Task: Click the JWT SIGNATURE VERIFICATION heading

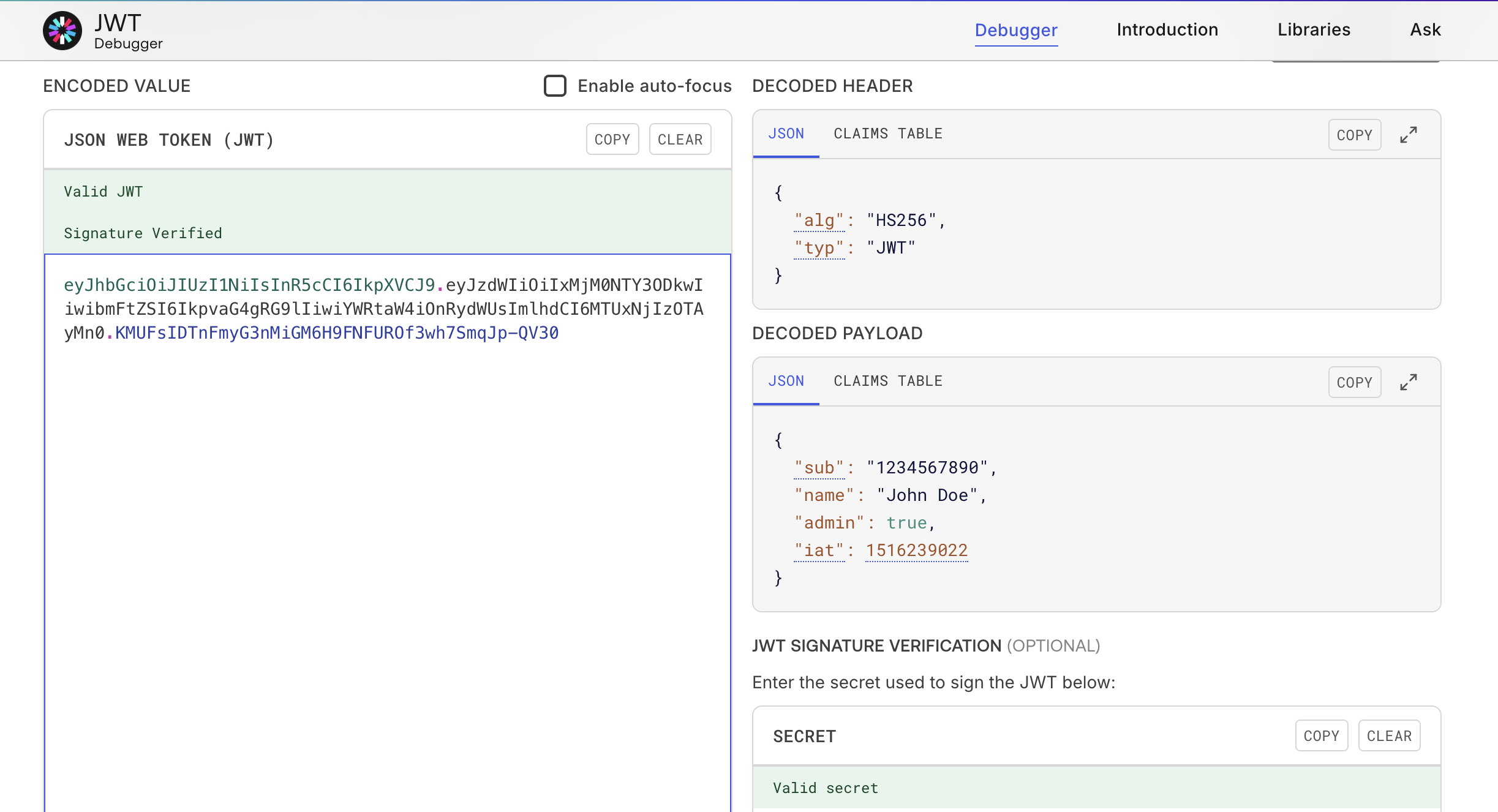Action: point(876,646)
